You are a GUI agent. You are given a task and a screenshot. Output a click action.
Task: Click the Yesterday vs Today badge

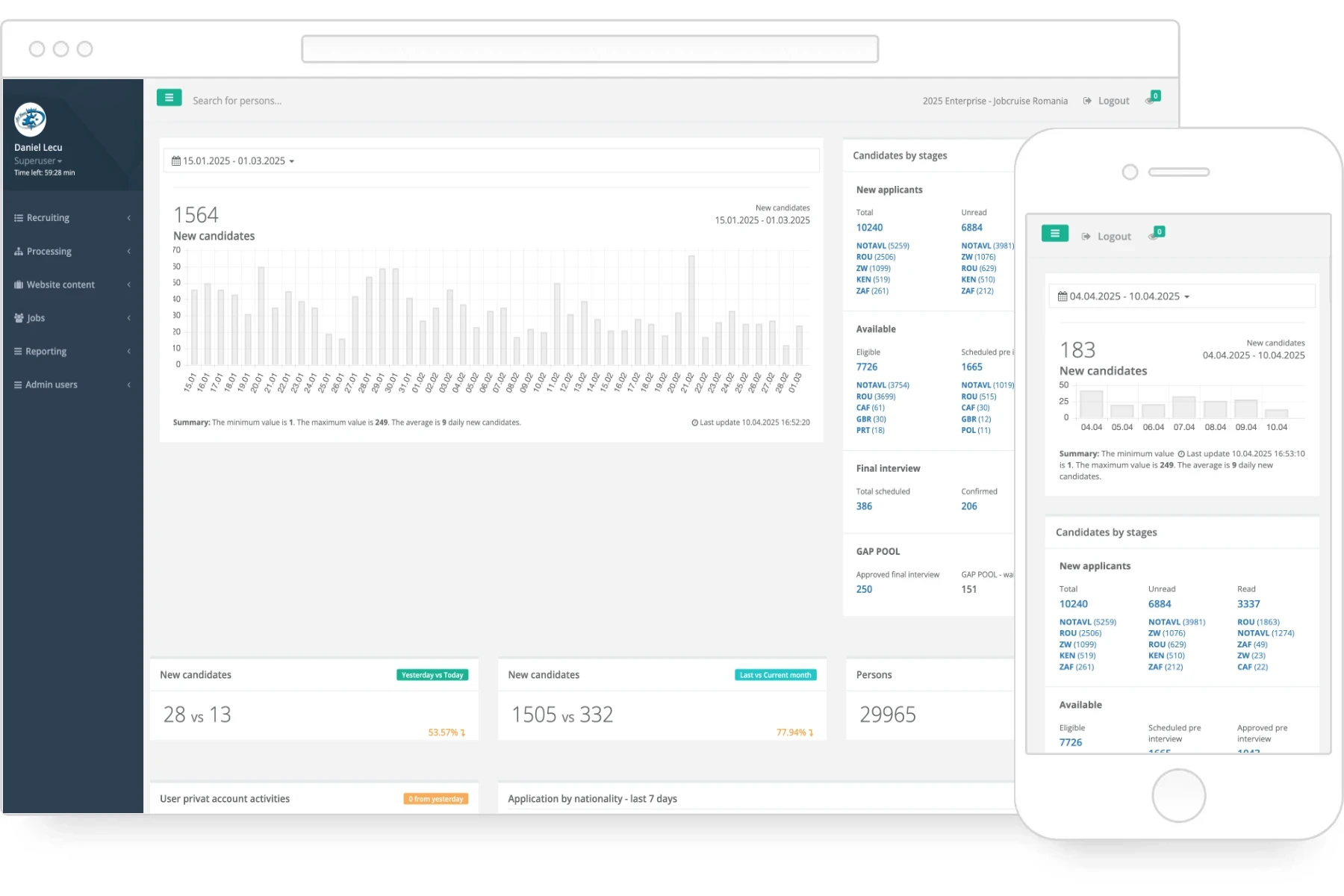tap(432, 675)
